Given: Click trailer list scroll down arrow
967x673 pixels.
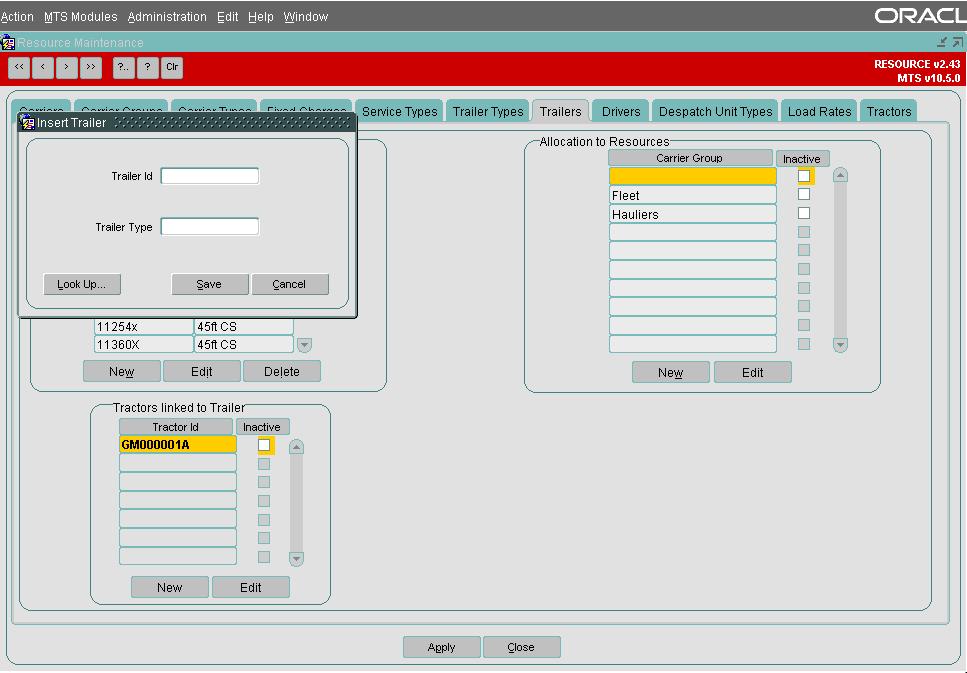Looking at the screenshot, I should (304, 345).
